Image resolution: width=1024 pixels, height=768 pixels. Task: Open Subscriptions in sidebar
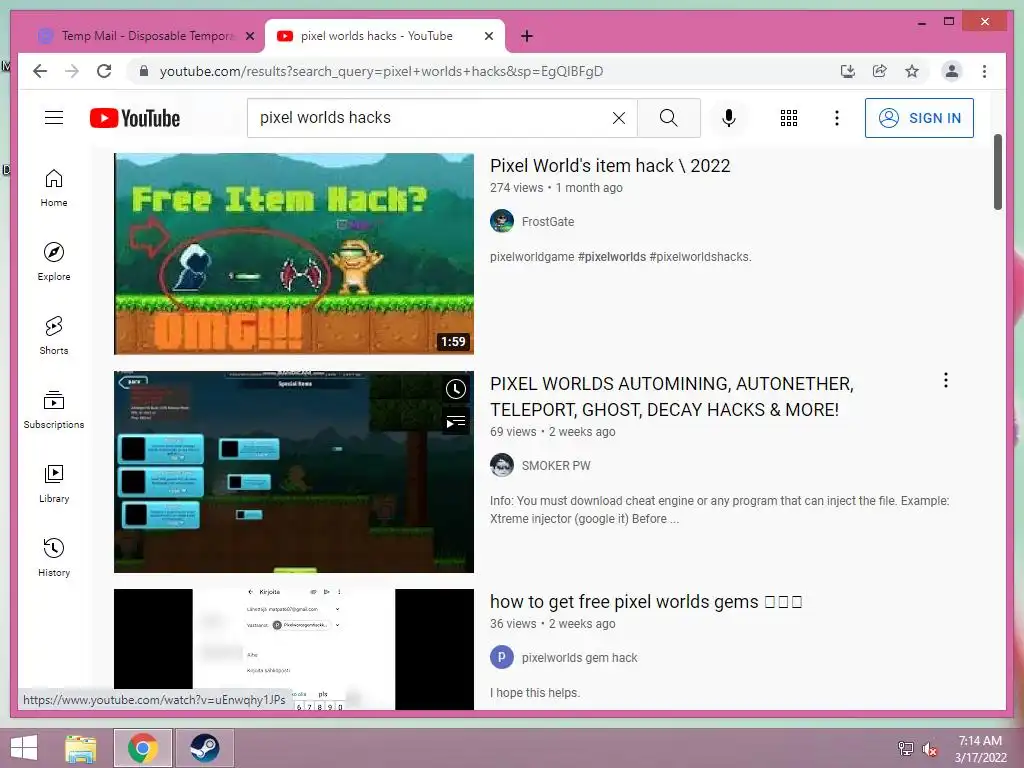point(54,409)
